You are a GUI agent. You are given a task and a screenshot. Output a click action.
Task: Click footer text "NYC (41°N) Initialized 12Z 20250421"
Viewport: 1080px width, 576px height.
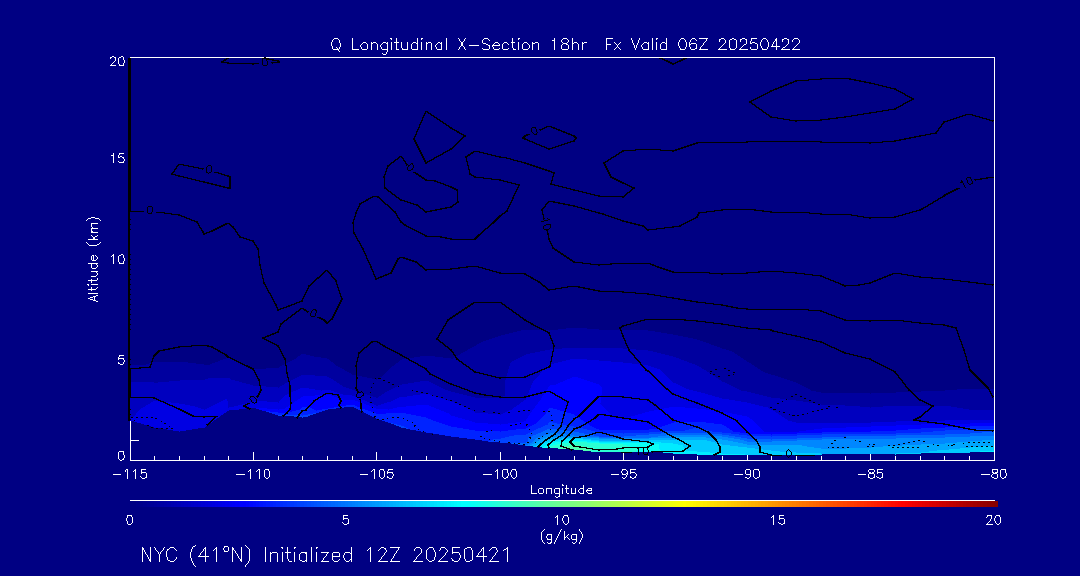click(326, 555)
